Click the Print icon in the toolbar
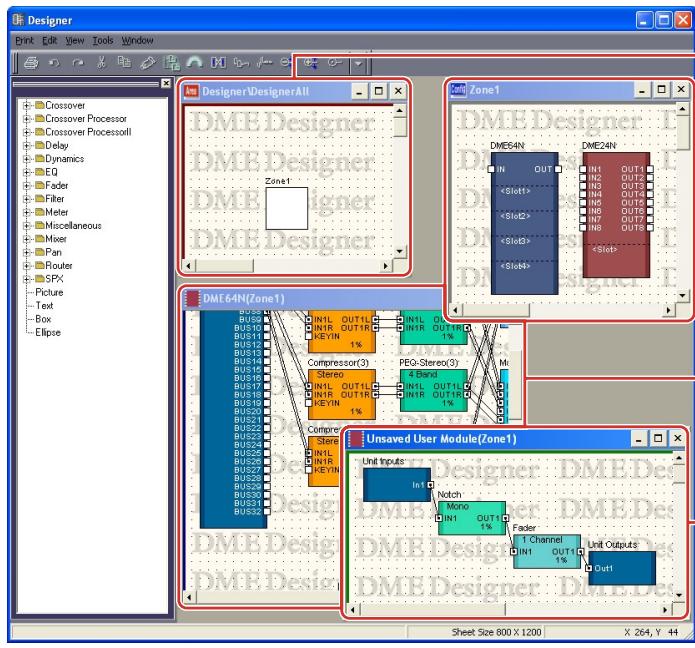This screenshot has width=695, height=648. (x=31, y=62)
